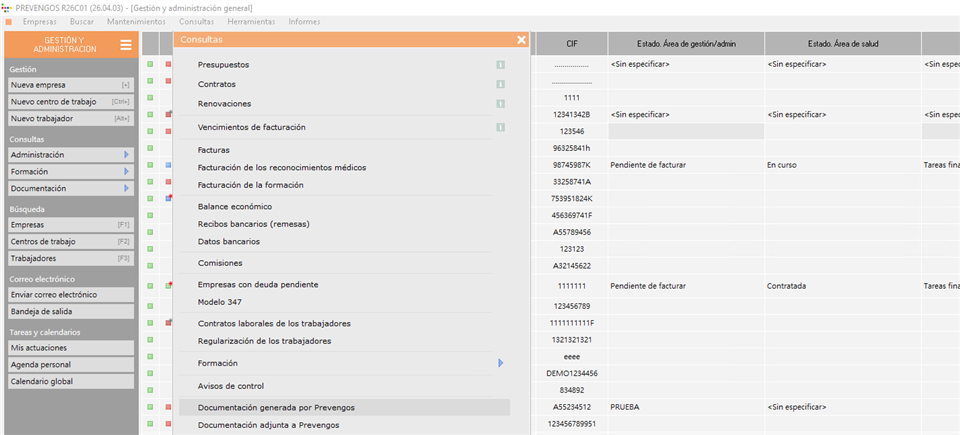Open the Mantenimientos menu
The width and height of the screenshot is (960, 435).
pos(136,21)
